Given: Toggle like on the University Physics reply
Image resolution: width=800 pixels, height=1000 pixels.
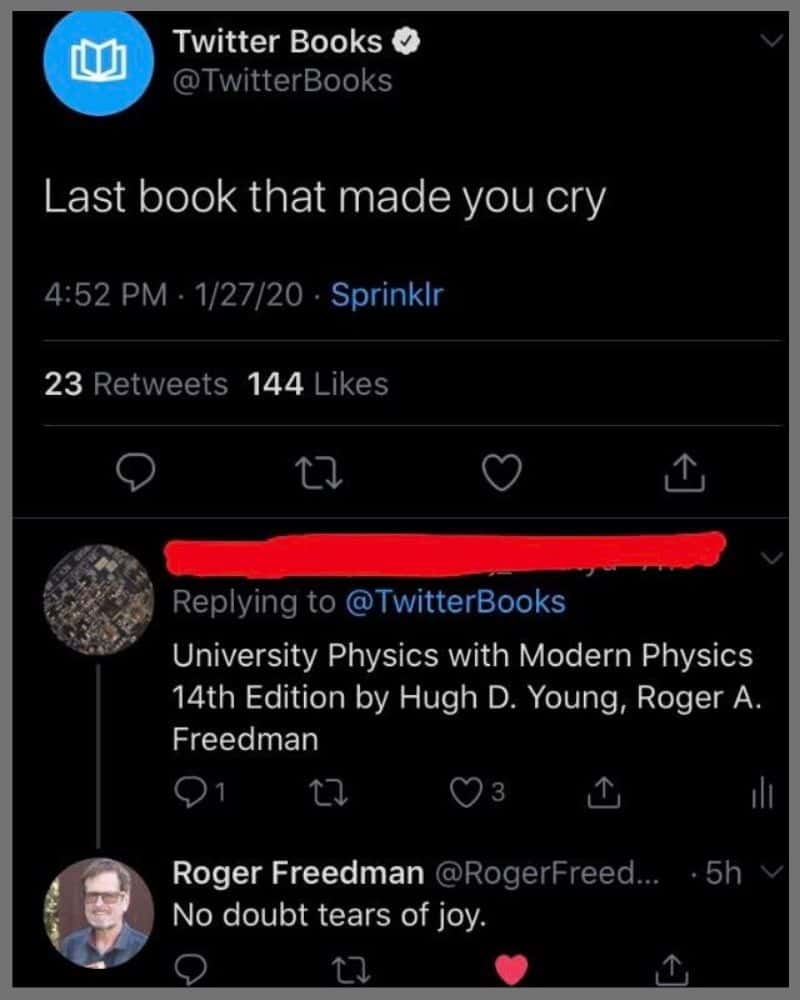Looking at the screenshot, I should pyautogui.click(x=465, y=794).
